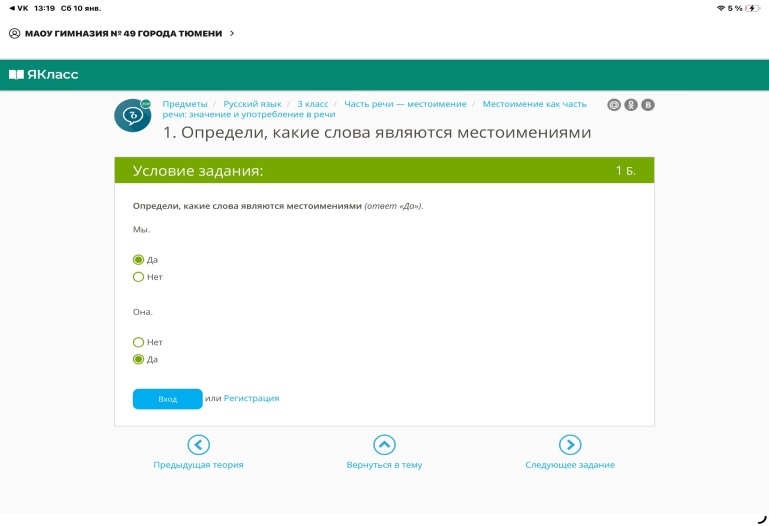Tap the Russian language subject round icon
Screen dimensions: 769x526
point(131,115)
